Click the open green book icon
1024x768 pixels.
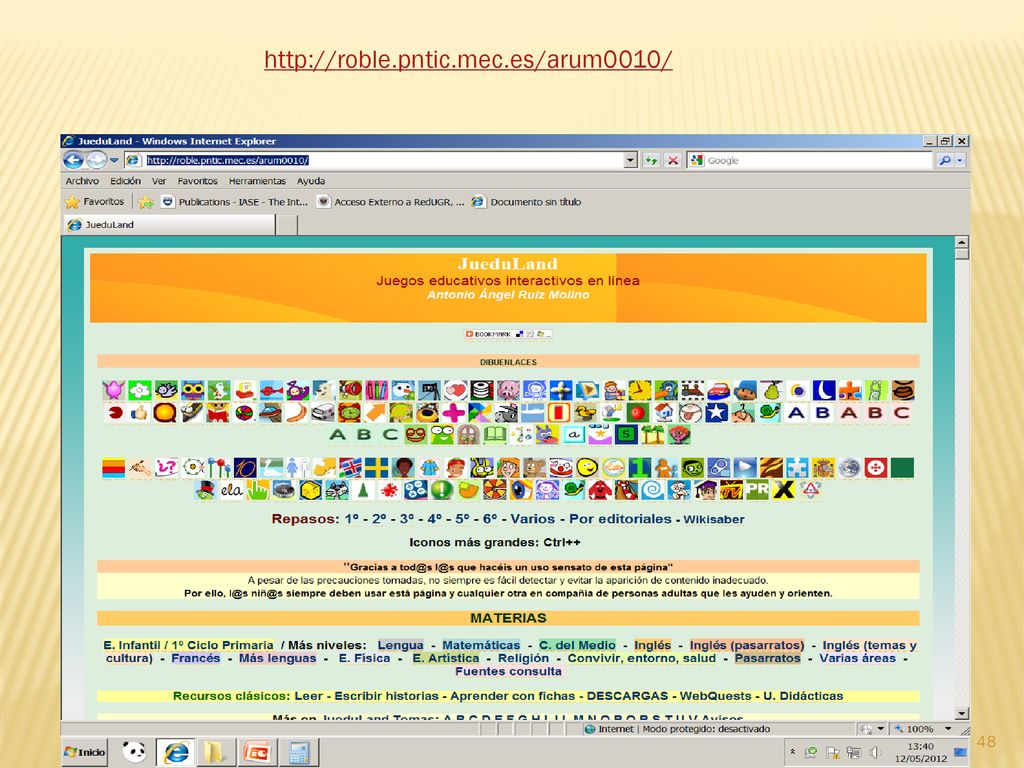tap(494, 434)
